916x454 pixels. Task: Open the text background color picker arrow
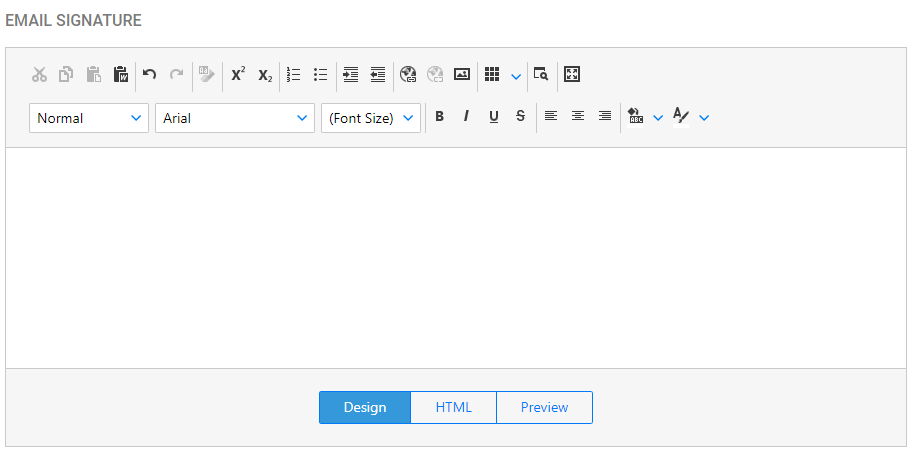(658, 118)
